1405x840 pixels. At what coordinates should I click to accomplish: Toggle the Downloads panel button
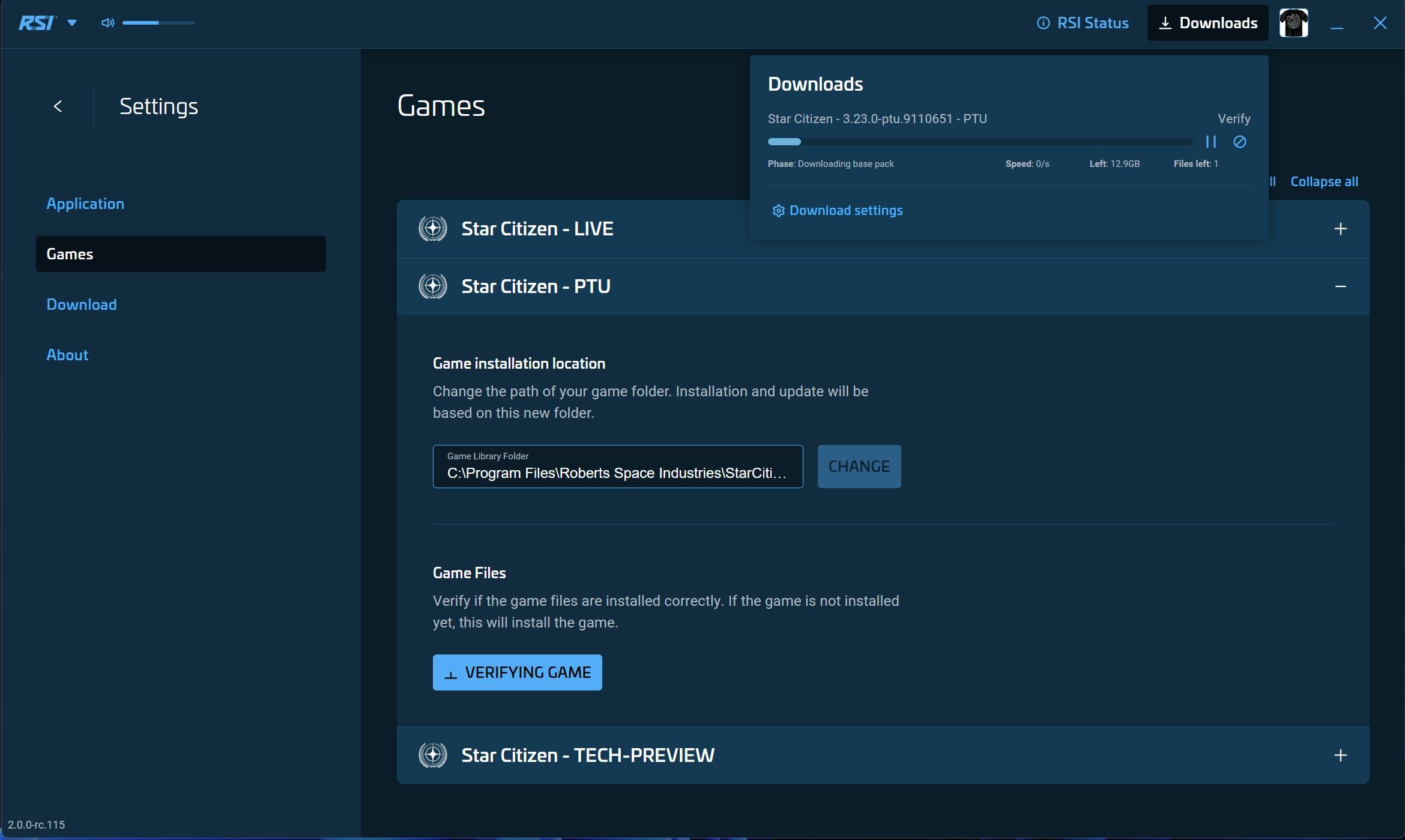(x=1207, y=23)
